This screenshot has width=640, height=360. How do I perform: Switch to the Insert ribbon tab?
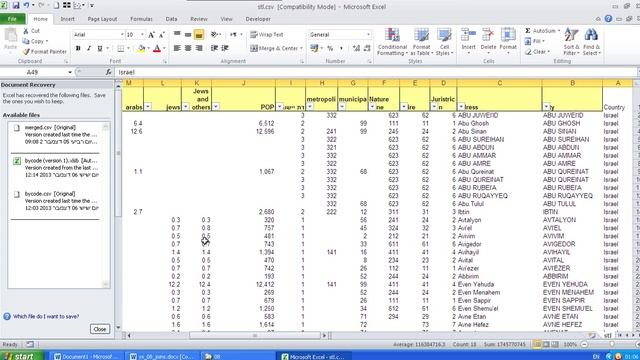pyautogui.click(x=67, y=19)
